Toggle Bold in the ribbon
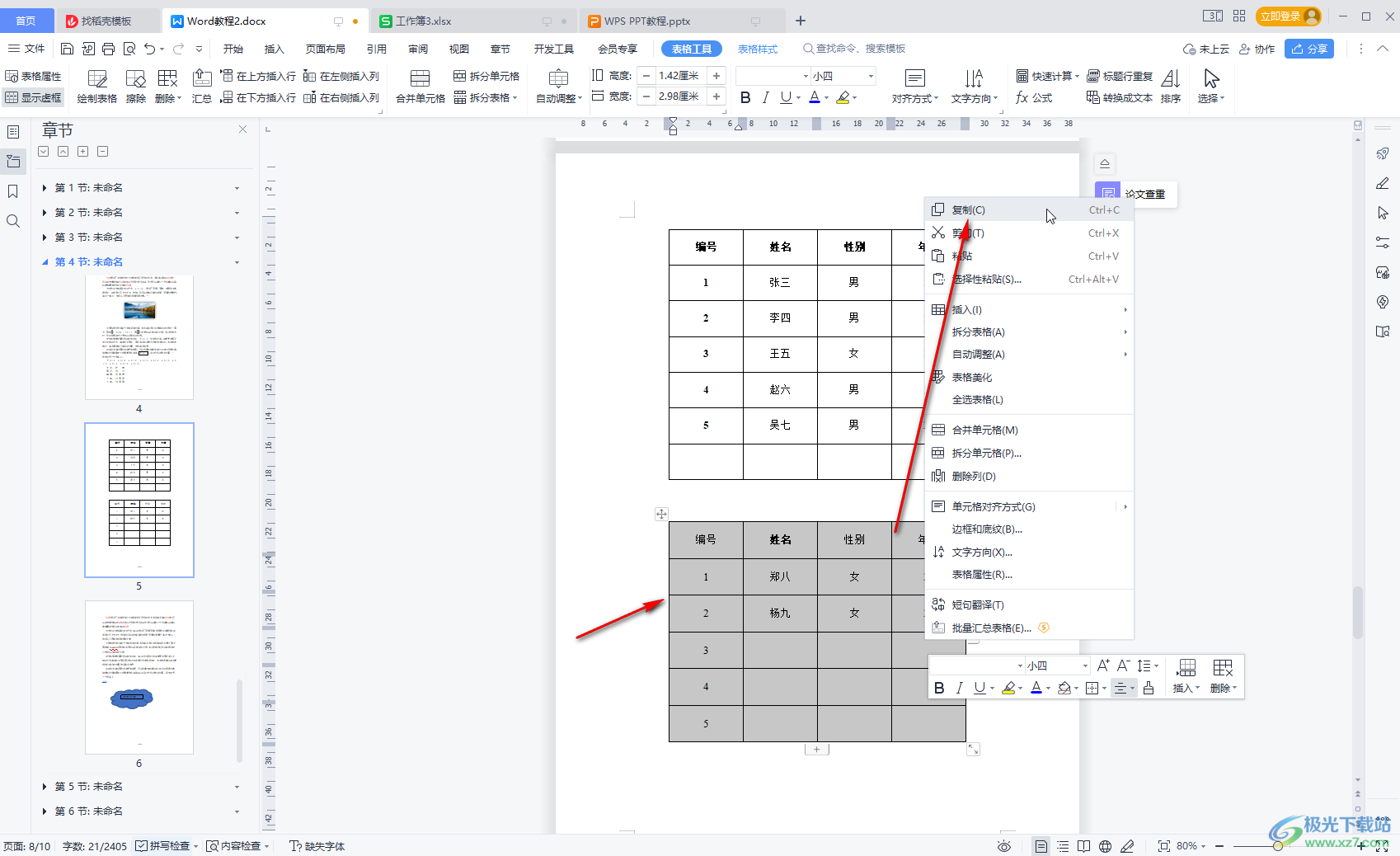This screenshot has height=856, width=1400. 745,97
